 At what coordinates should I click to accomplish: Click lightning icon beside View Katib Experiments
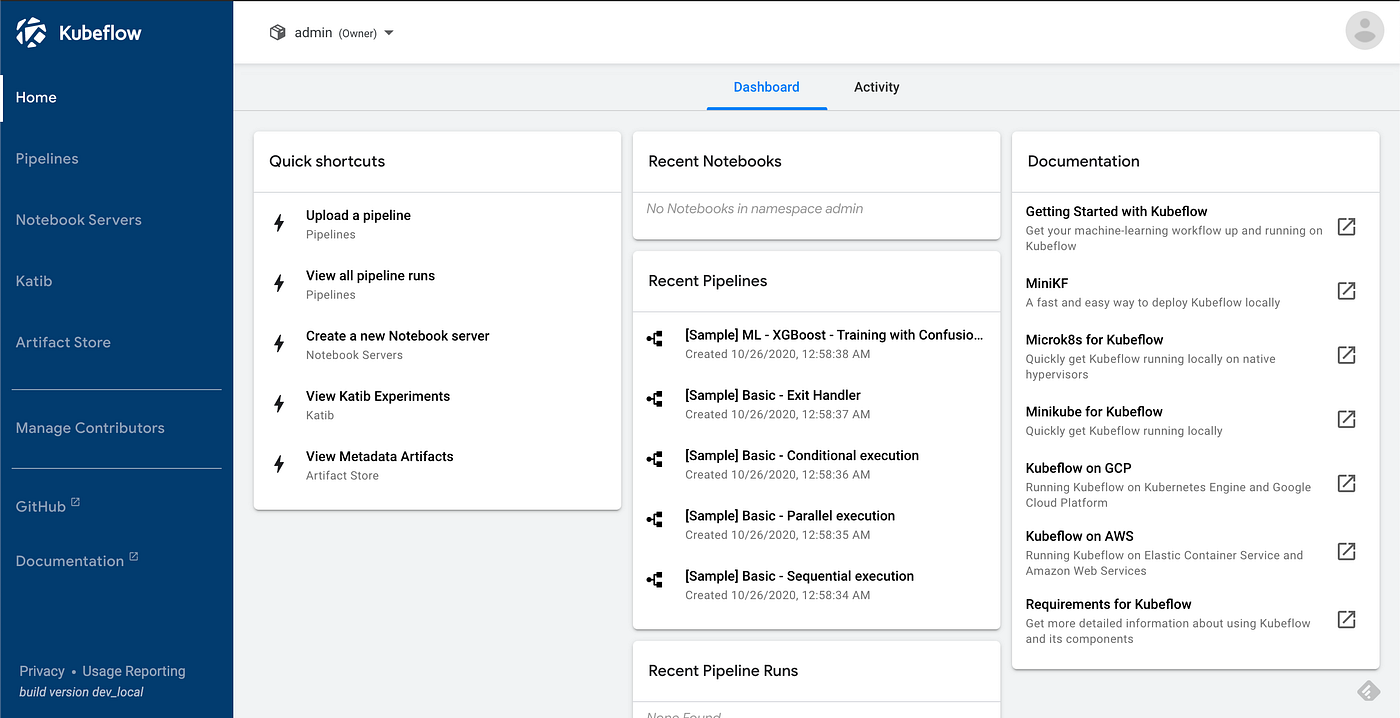(280, 404)
